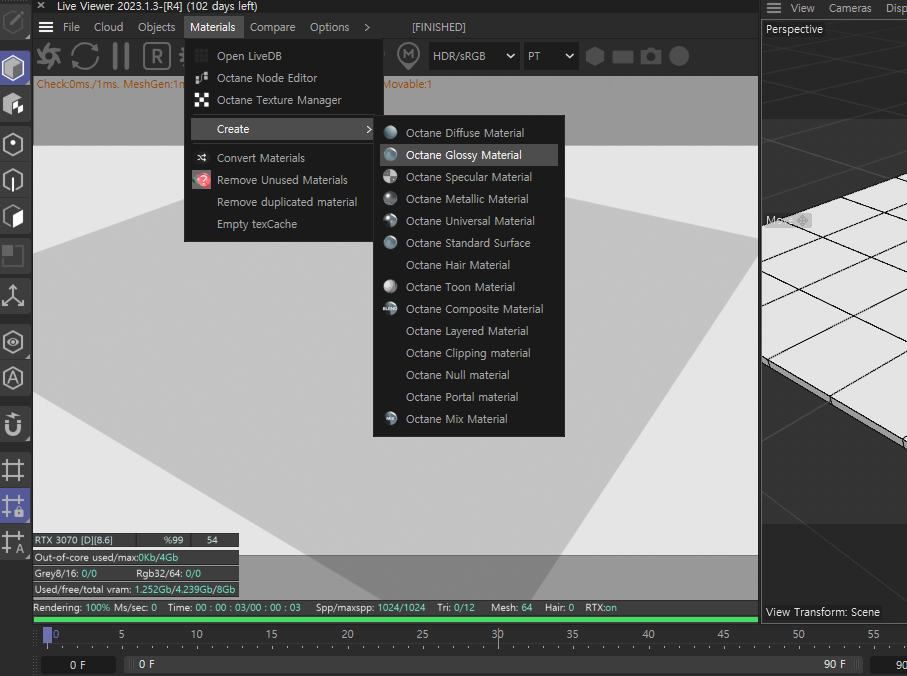Close the Materials menu tab
The width and height of the screenshot is (907, 676).
[x=213, y=27]
